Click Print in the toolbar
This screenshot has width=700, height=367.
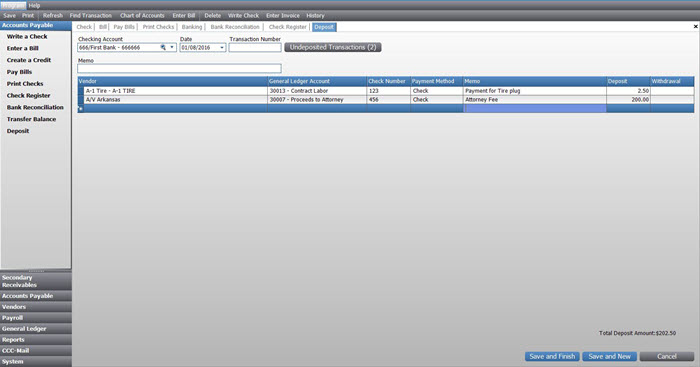(28, 15)
